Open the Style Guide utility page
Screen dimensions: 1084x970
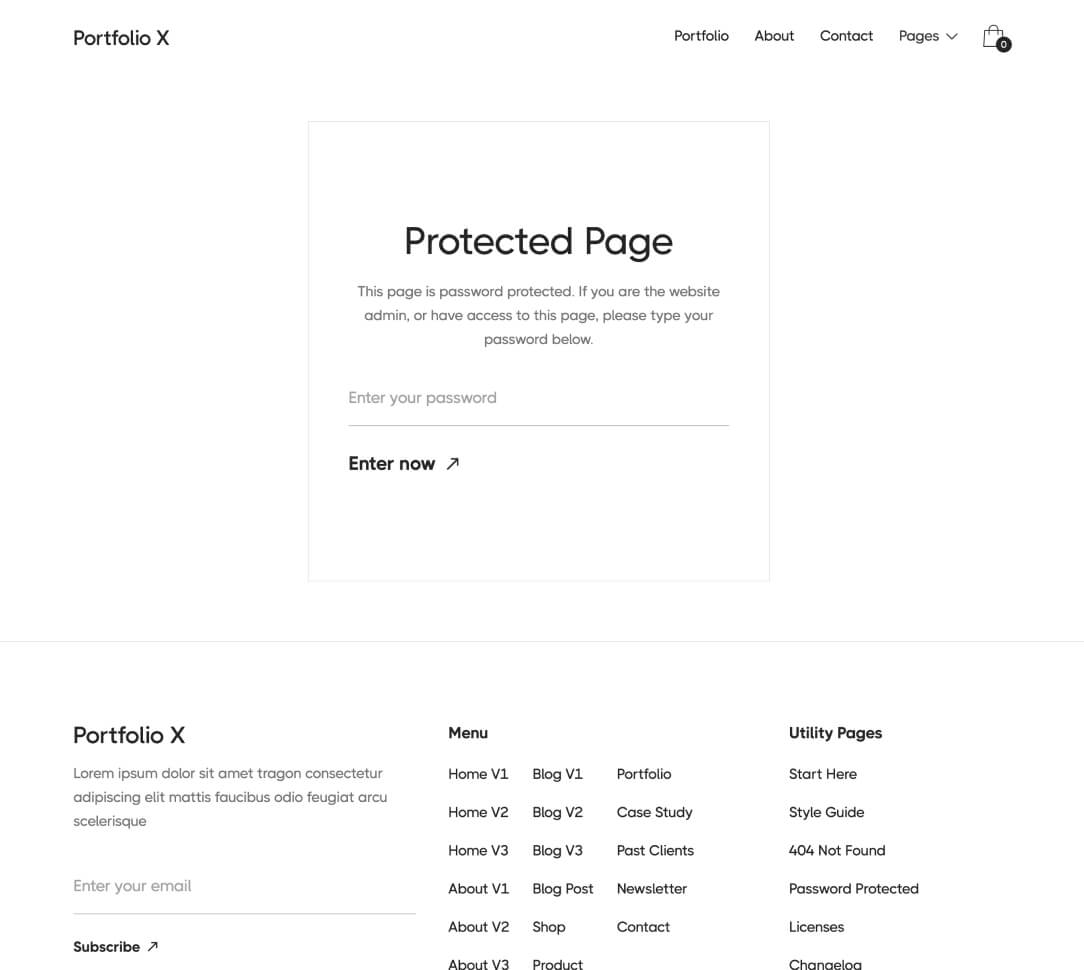pos(826,812)
